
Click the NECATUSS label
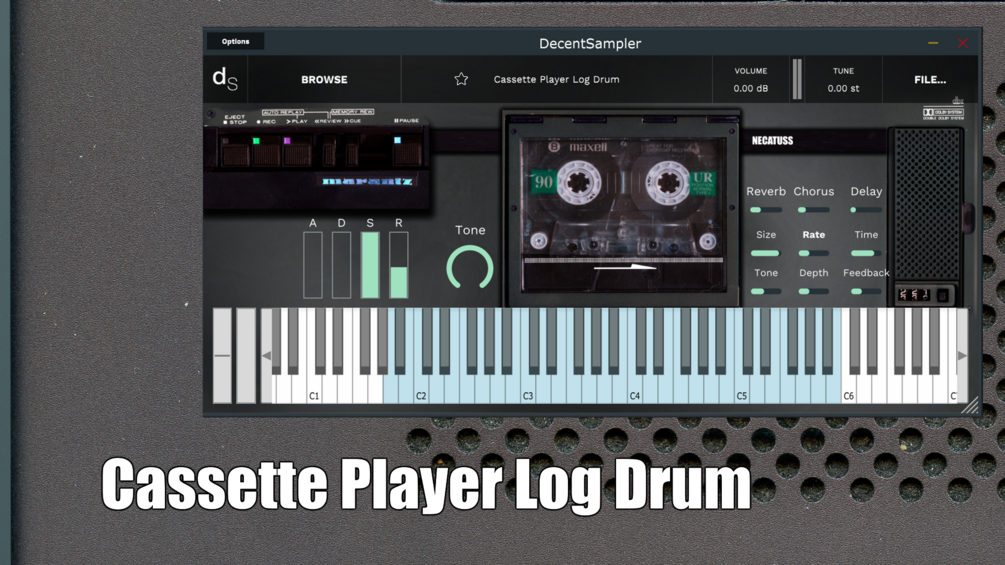coord(772,140)
